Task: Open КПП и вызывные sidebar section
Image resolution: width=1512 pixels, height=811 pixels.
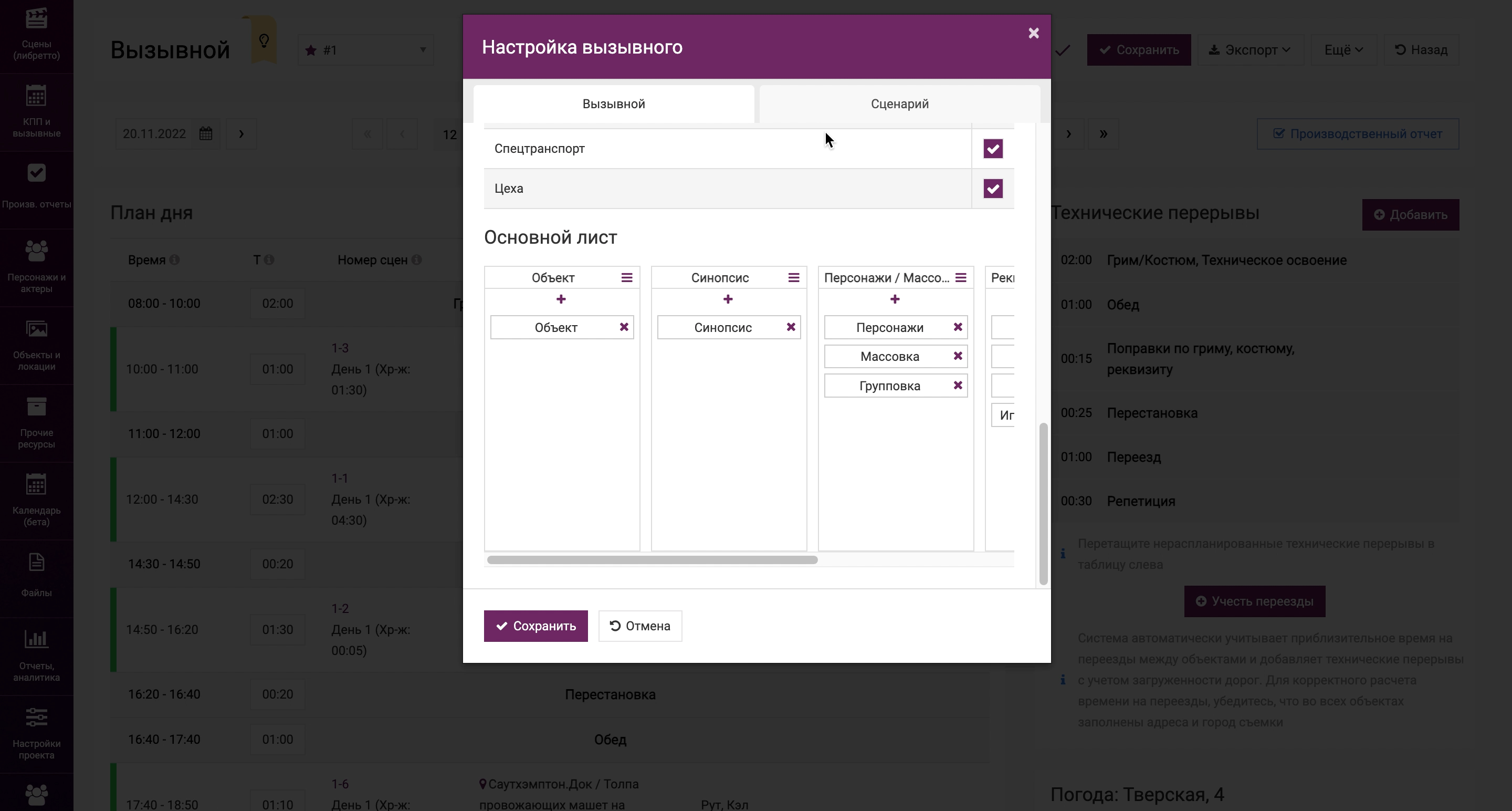Action: [36, 111]
